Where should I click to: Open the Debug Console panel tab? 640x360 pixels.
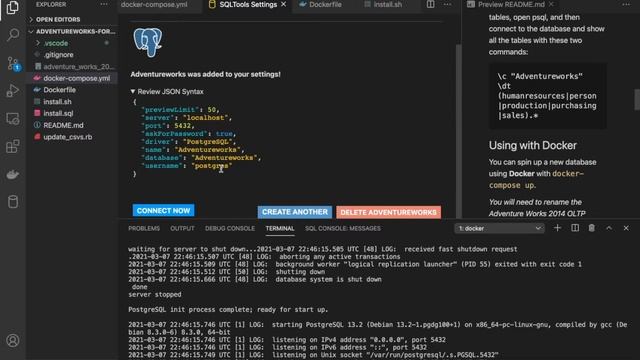coord(230,228)
